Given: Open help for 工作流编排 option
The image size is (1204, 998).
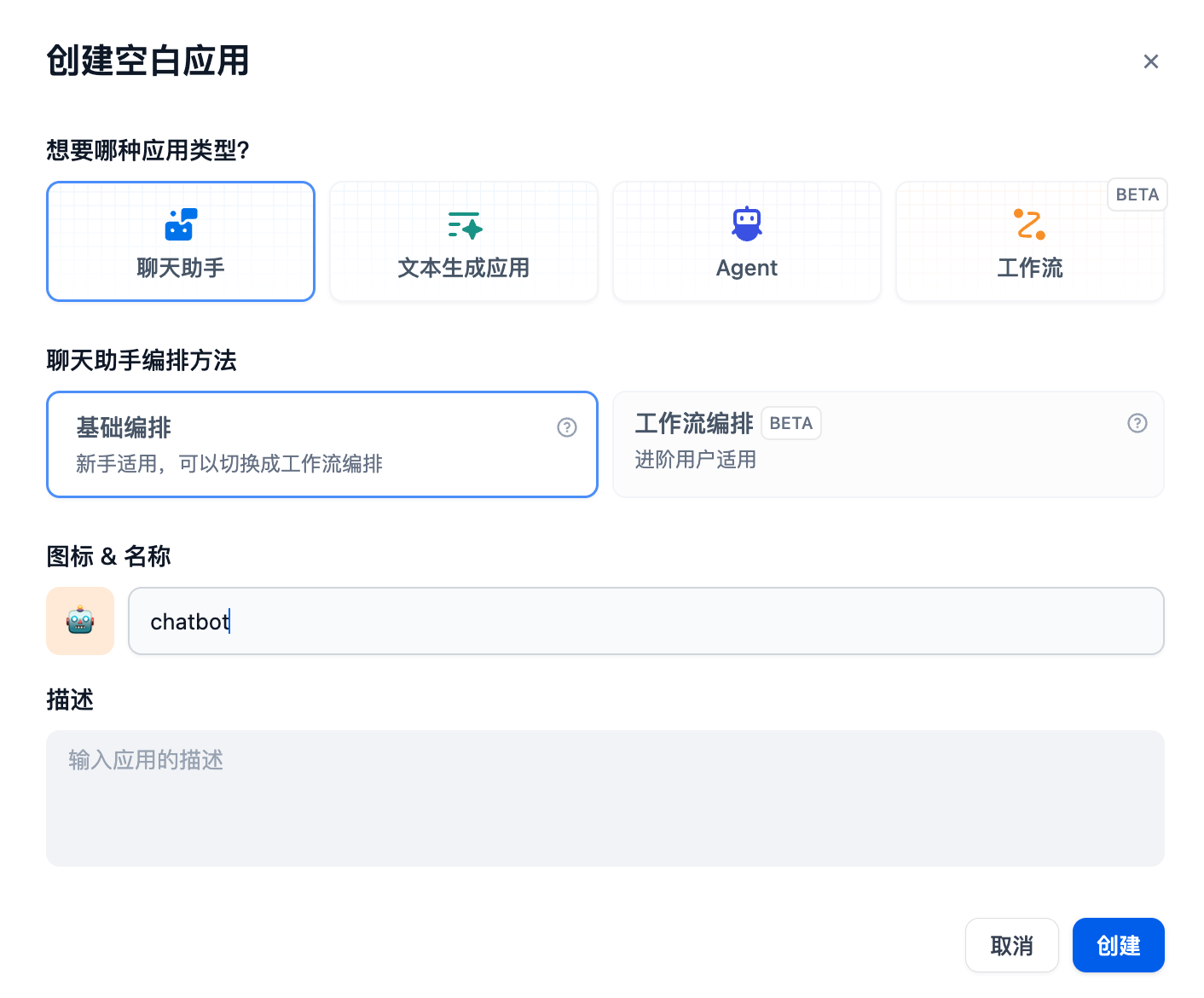Looking at the screenshot, I should click(x=1137, y=423).
